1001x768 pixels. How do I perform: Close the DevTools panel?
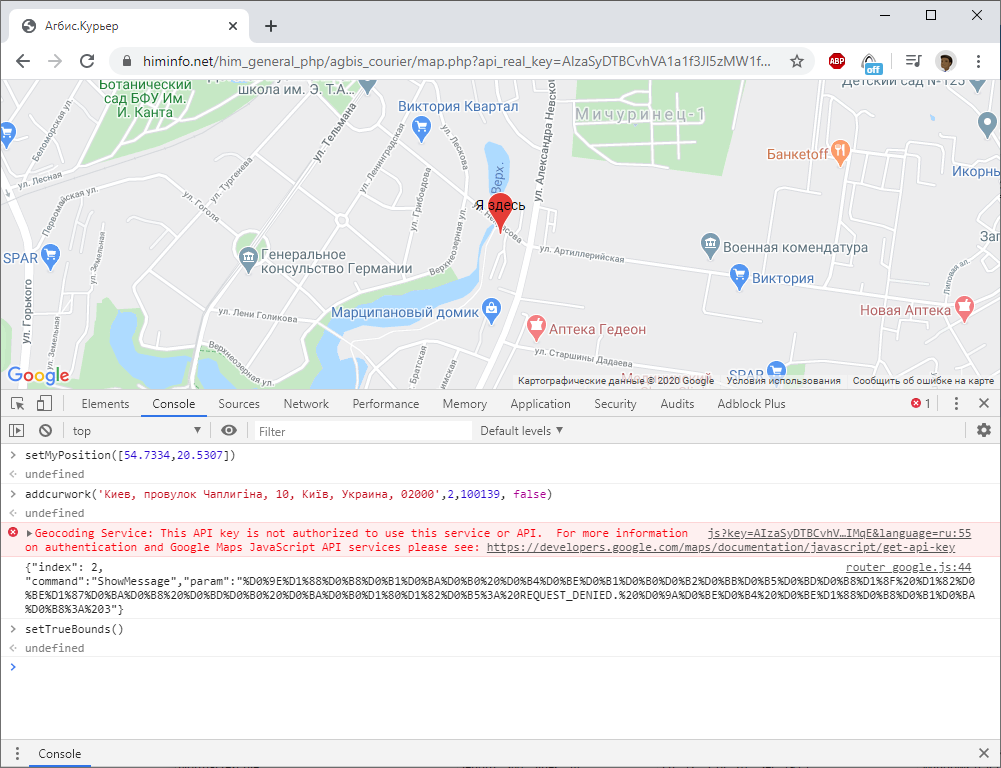(x=984, y=403)
